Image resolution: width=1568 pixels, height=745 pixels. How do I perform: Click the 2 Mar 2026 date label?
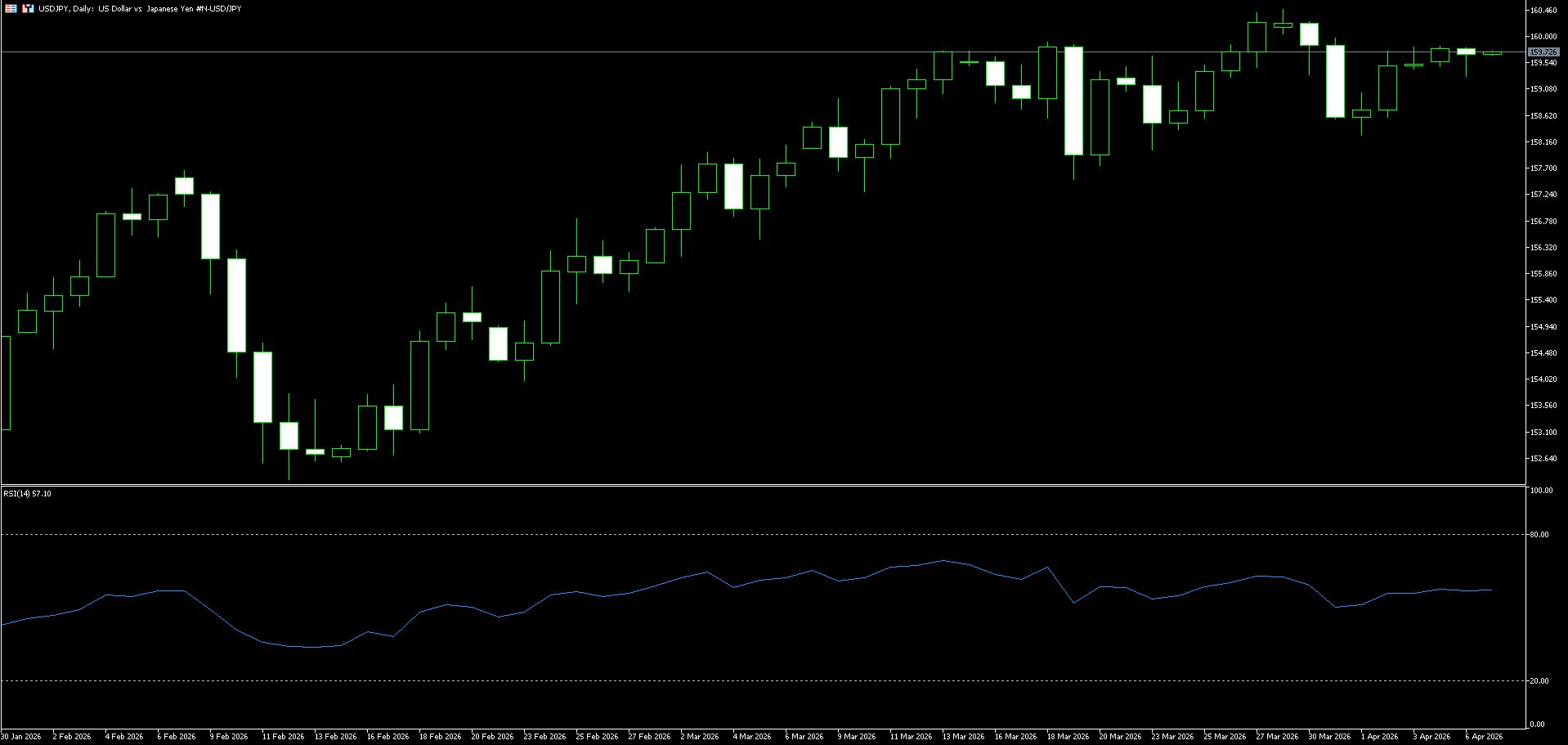(700, 737)
